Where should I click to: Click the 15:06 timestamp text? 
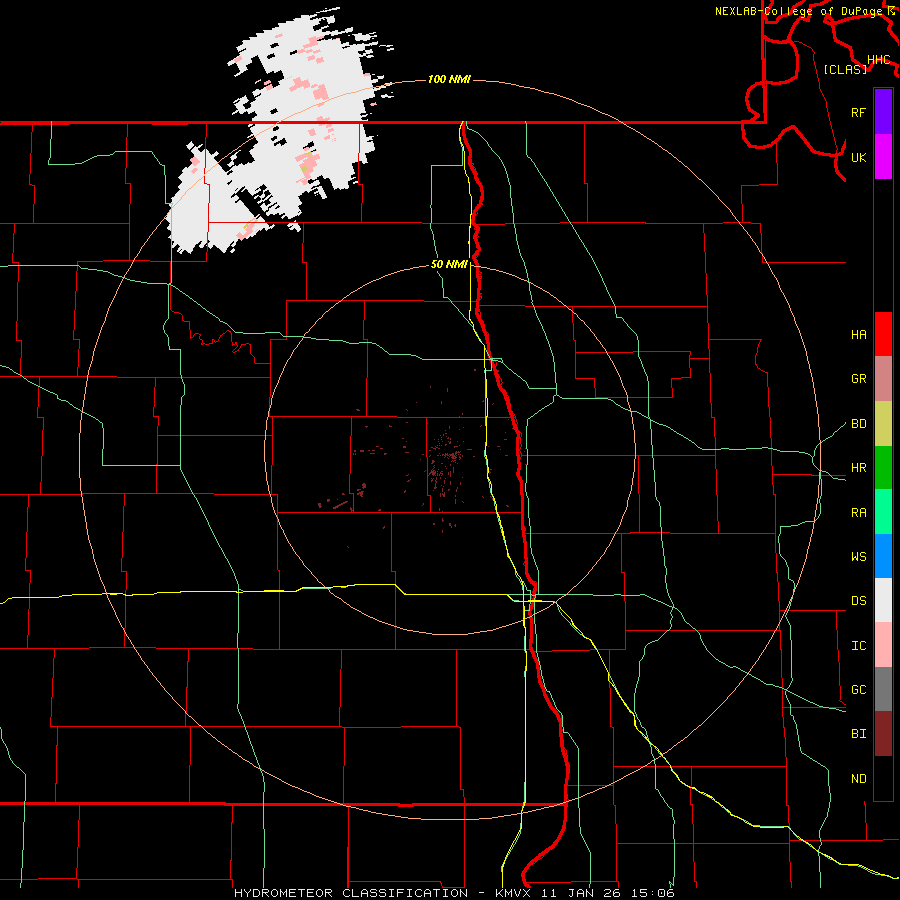[655, 893]
